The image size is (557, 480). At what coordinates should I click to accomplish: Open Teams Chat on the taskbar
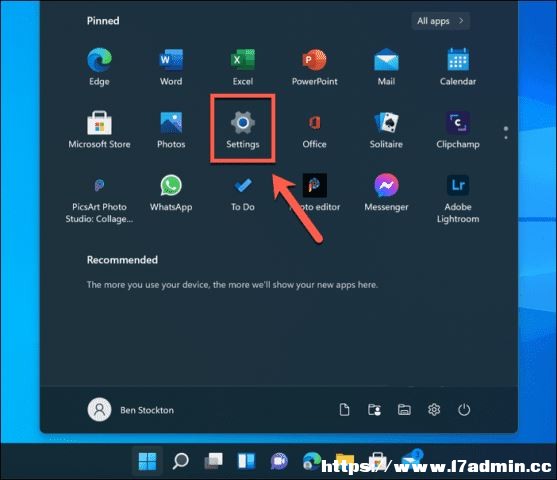pos(279,461)
